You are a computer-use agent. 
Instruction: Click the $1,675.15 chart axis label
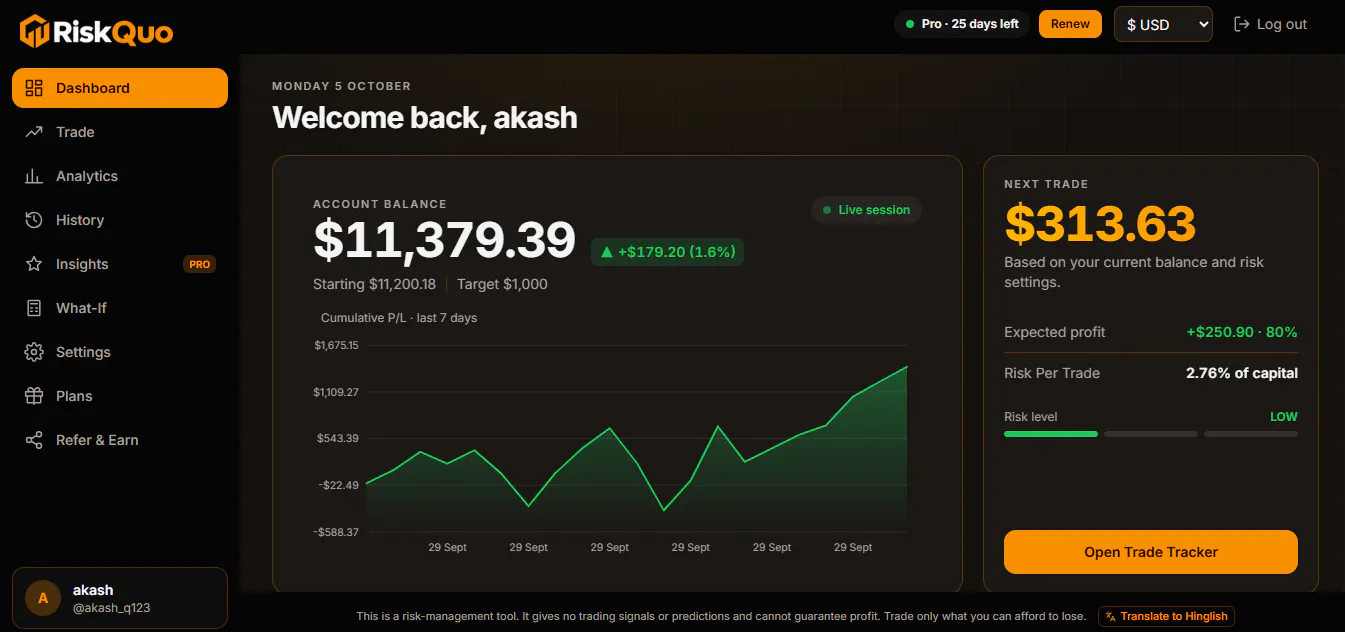coord(336,345)
